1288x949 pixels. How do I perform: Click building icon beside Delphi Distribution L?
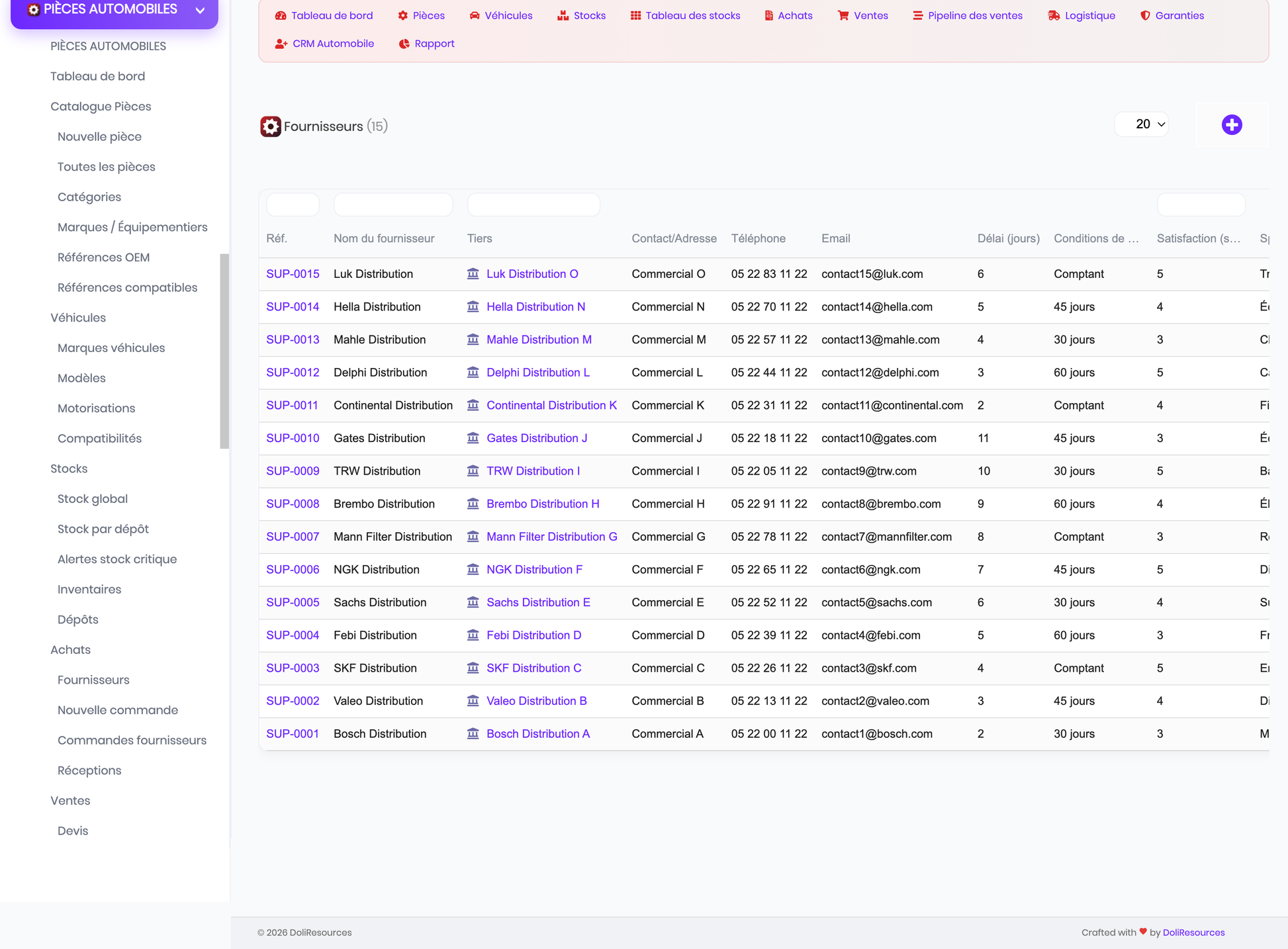coord(473,372)
